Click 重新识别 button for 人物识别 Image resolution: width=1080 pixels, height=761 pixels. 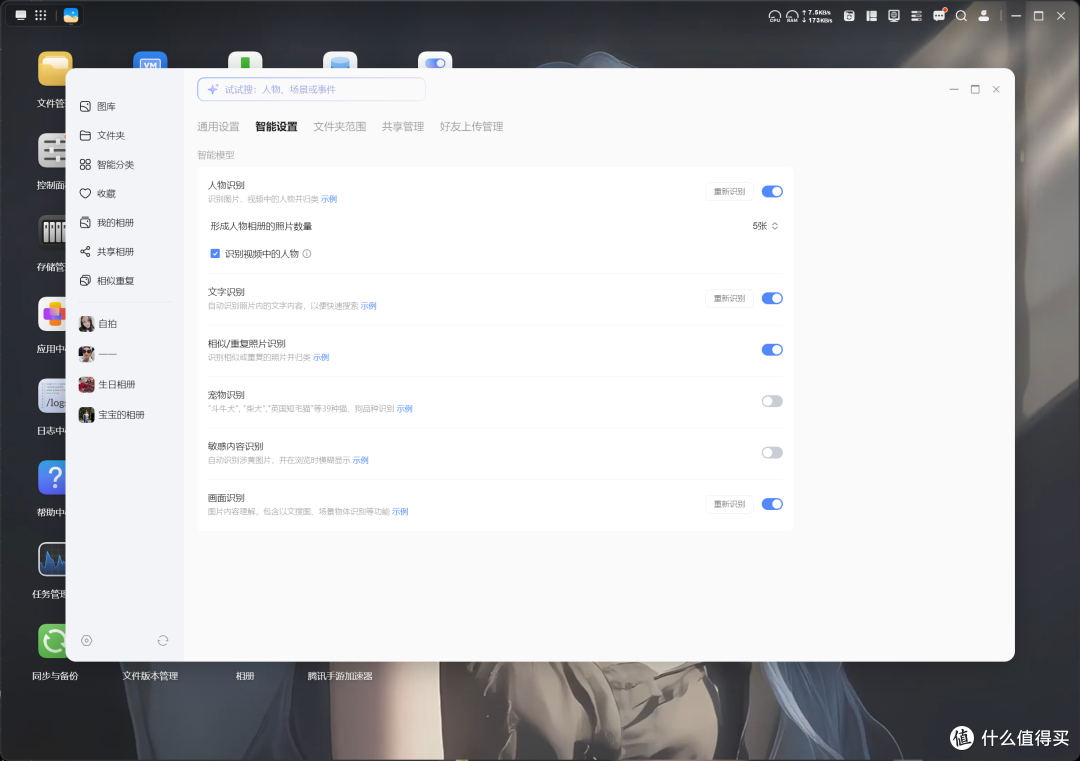click(729, 191)
